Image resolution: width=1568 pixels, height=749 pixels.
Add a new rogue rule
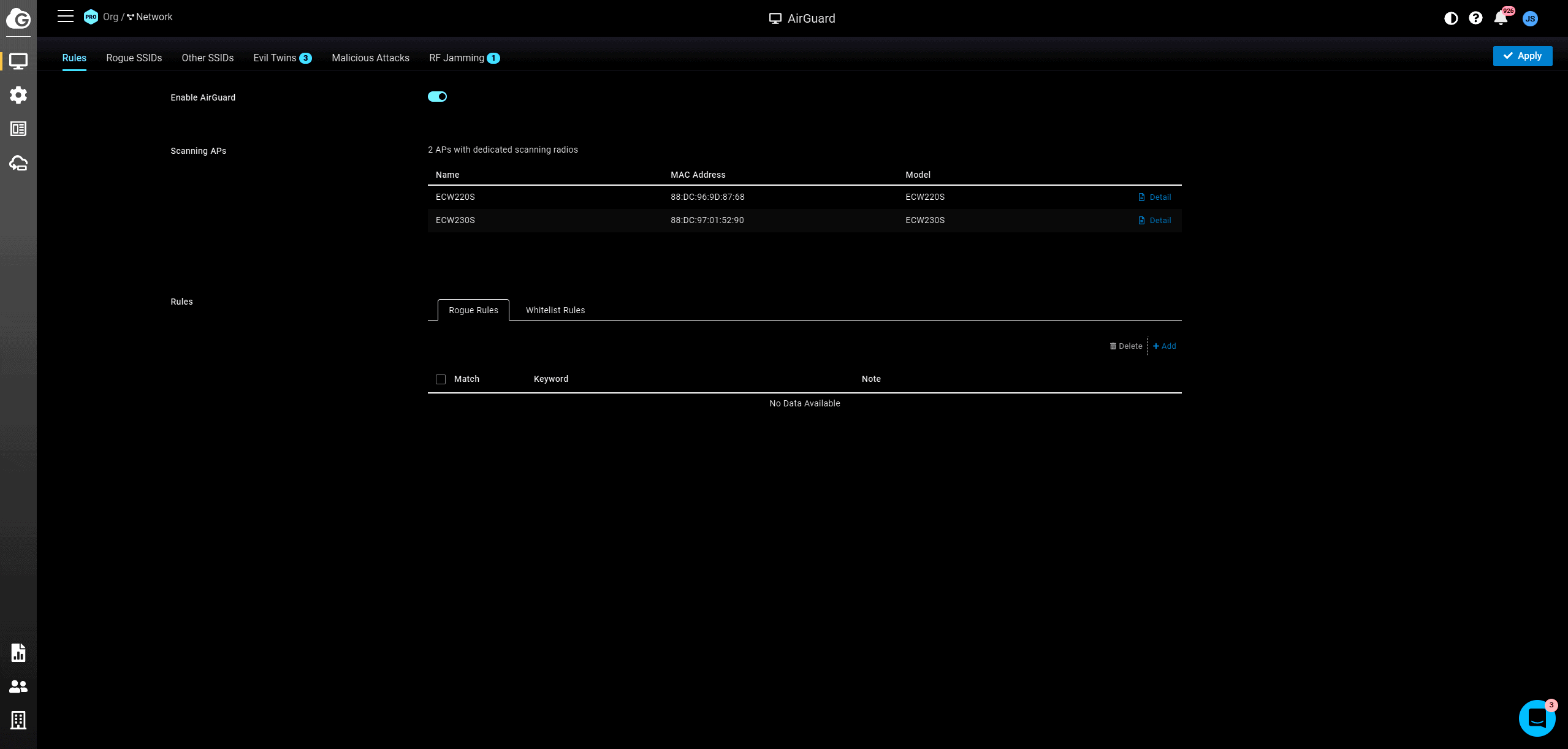tap(1164, 346)
